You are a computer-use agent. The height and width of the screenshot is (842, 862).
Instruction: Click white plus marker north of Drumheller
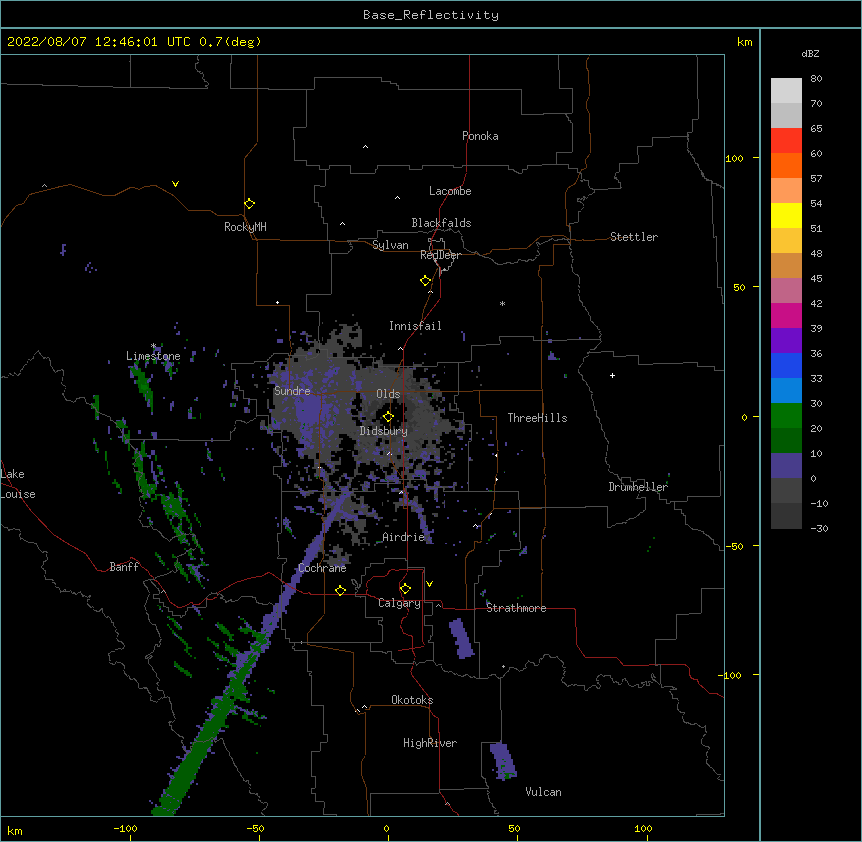coord(612,375)
